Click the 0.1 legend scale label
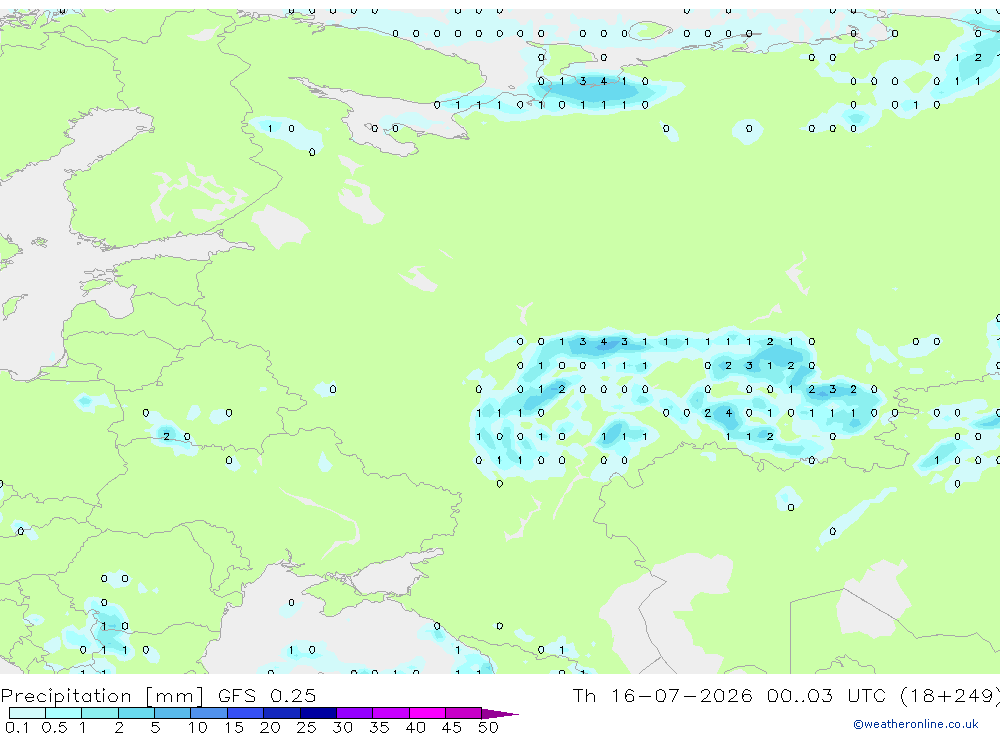1000x733 pixels. tap(17, 727)
